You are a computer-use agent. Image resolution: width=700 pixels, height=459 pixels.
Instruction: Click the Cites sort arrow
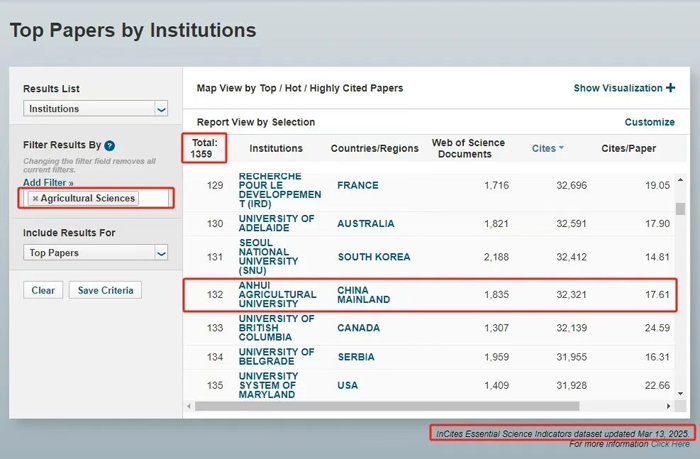(561, 149)
